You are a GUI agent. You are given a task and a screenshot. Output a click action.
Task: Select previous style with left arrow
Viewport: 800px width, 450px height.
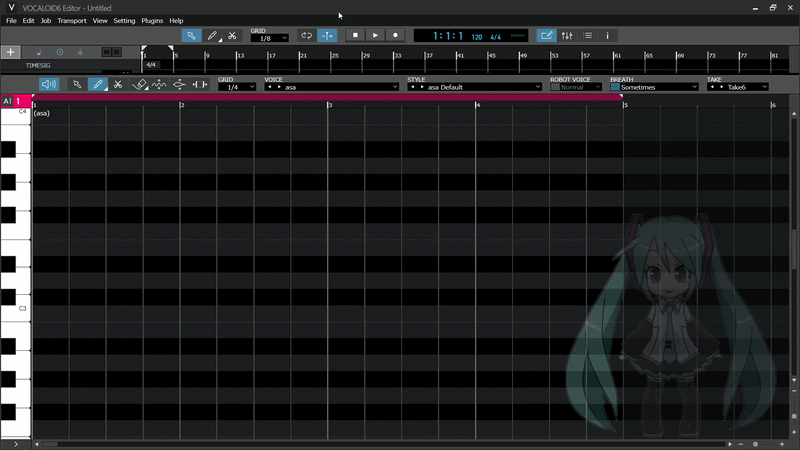tap(413, 87)
